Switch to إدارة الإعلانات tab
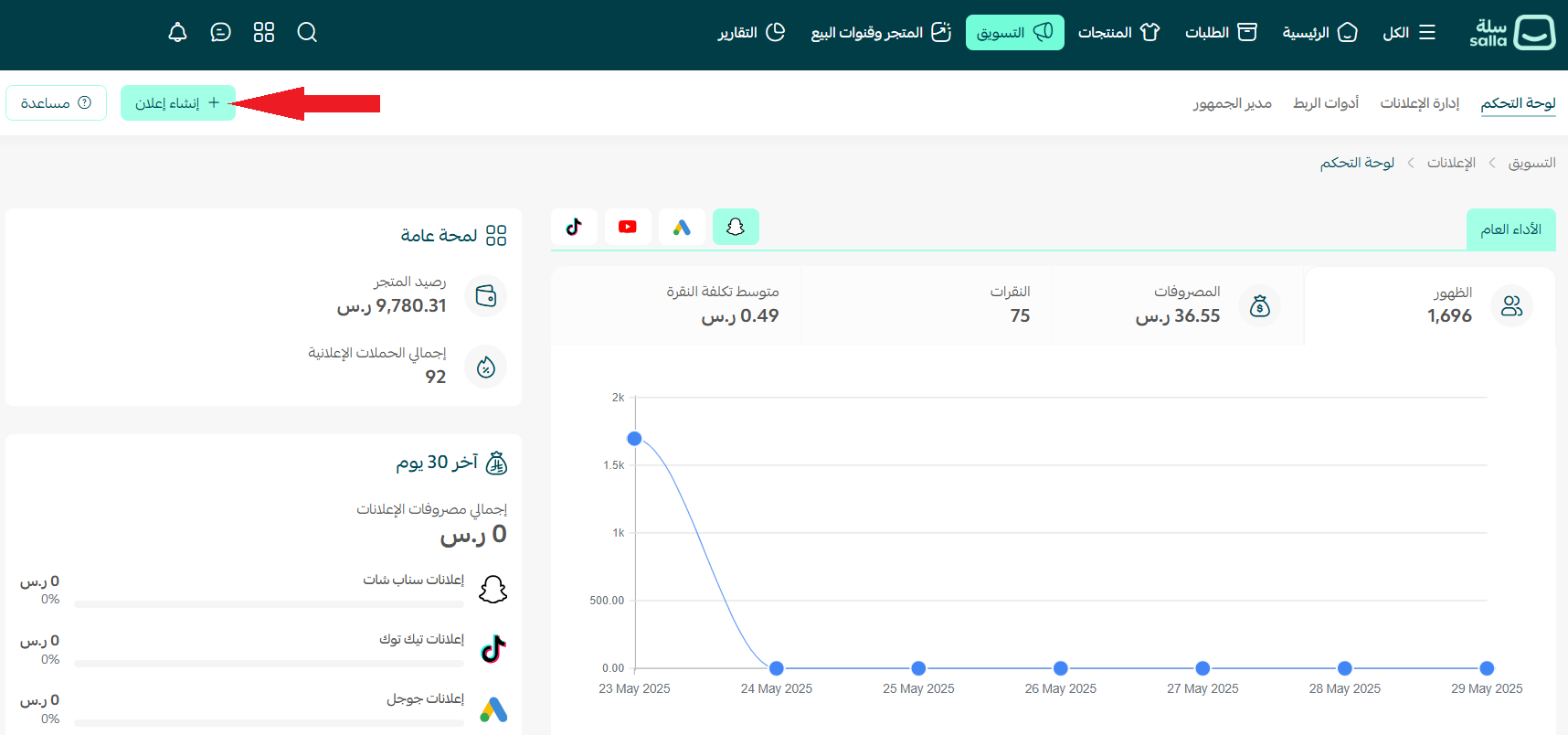This screenshot has height=735, width=1568. (1419, 103)
